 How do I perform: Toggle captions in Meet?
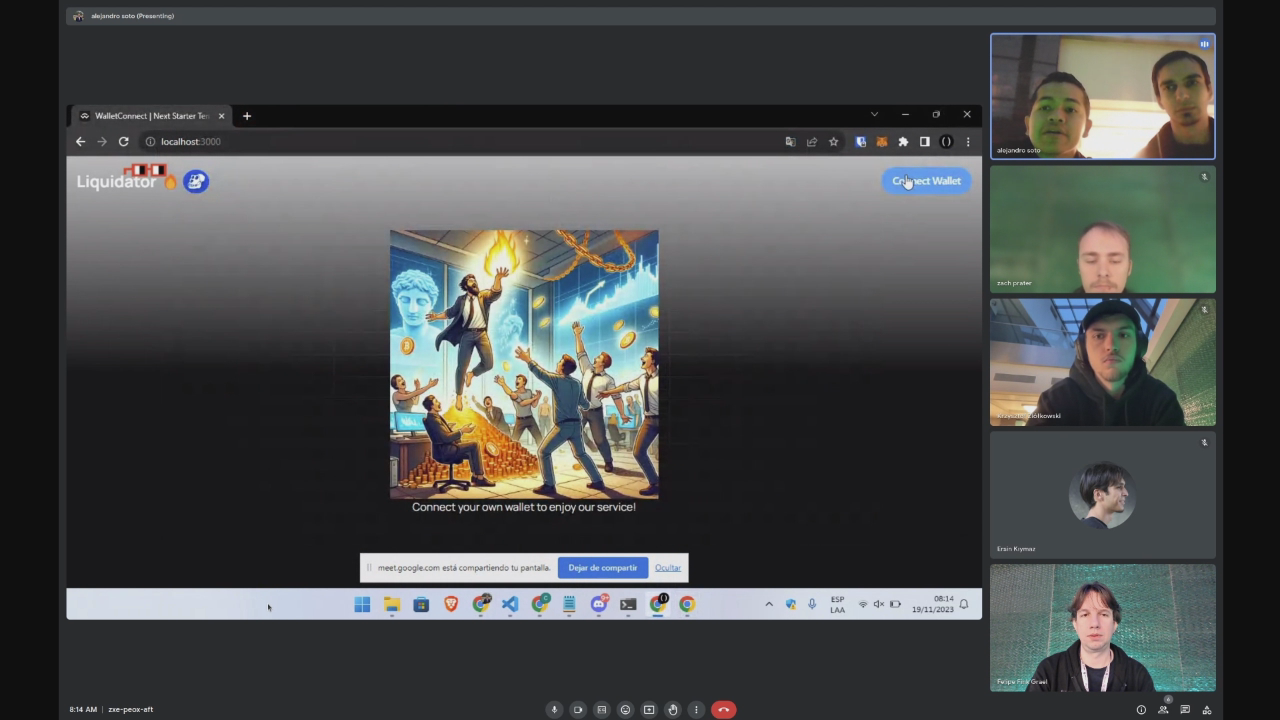[601, 710]
